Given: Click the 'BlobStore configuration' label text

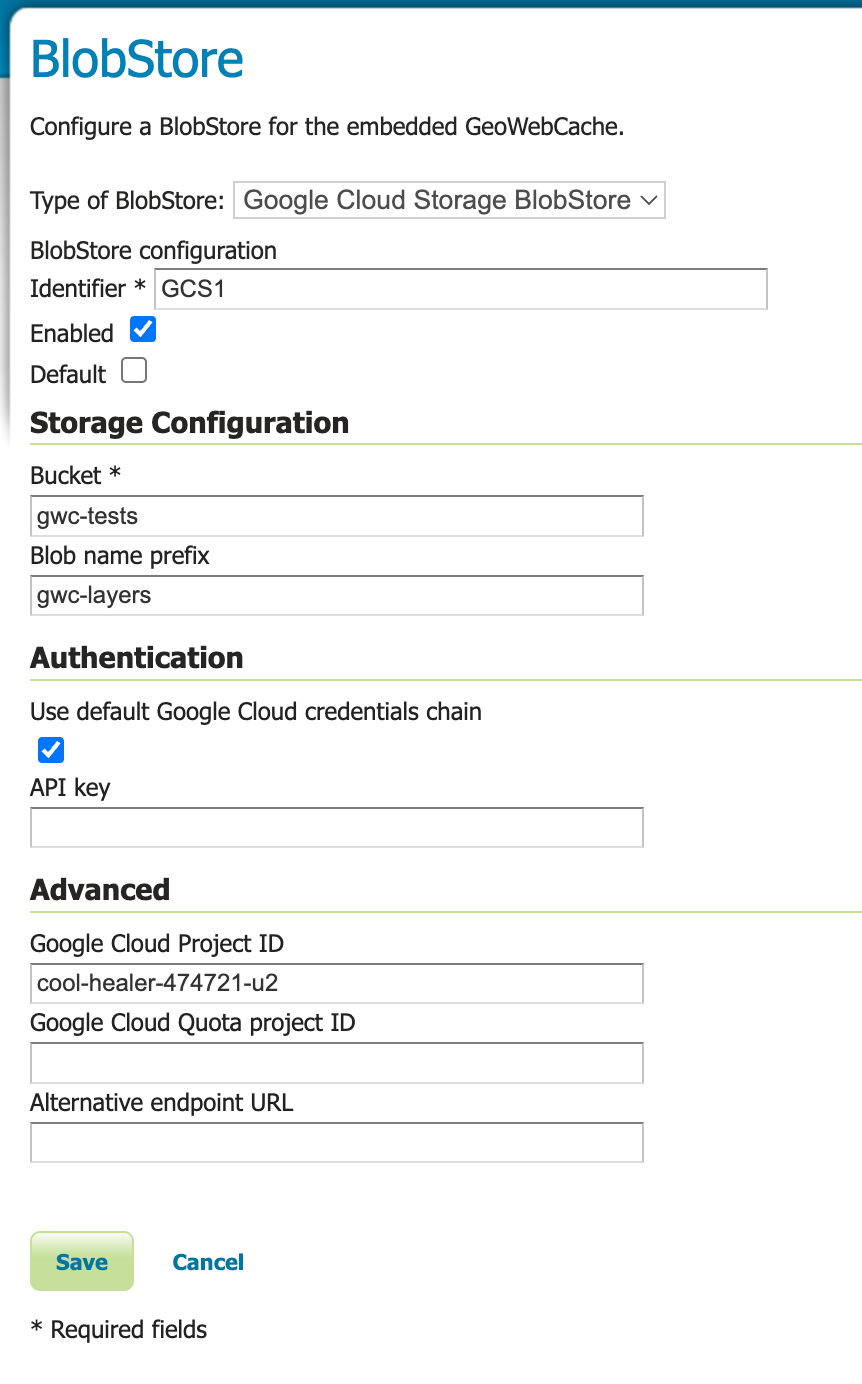Looking at the screenshot, I should 153,250.
